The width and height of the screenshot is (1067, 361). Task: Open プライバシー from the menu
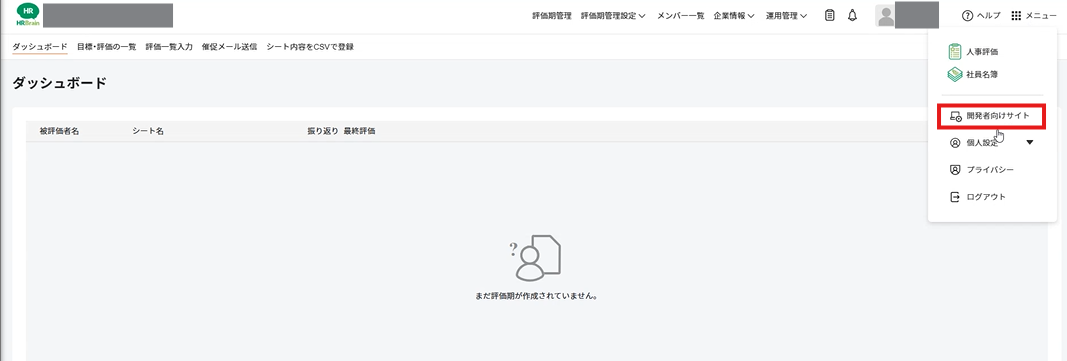click(990, 170)
